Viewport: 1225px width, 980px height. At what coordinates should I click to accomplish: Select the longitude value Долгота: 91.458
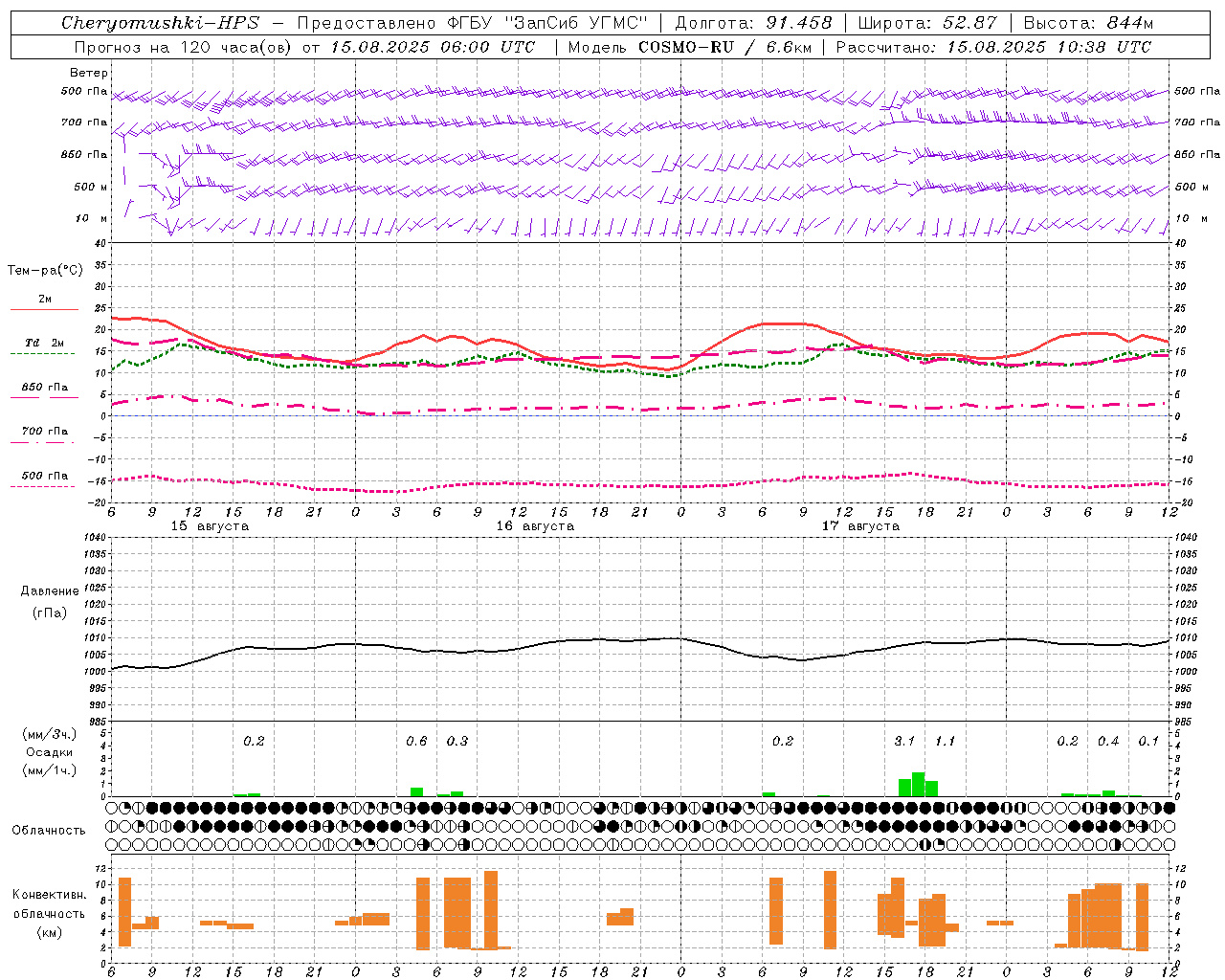754,23
